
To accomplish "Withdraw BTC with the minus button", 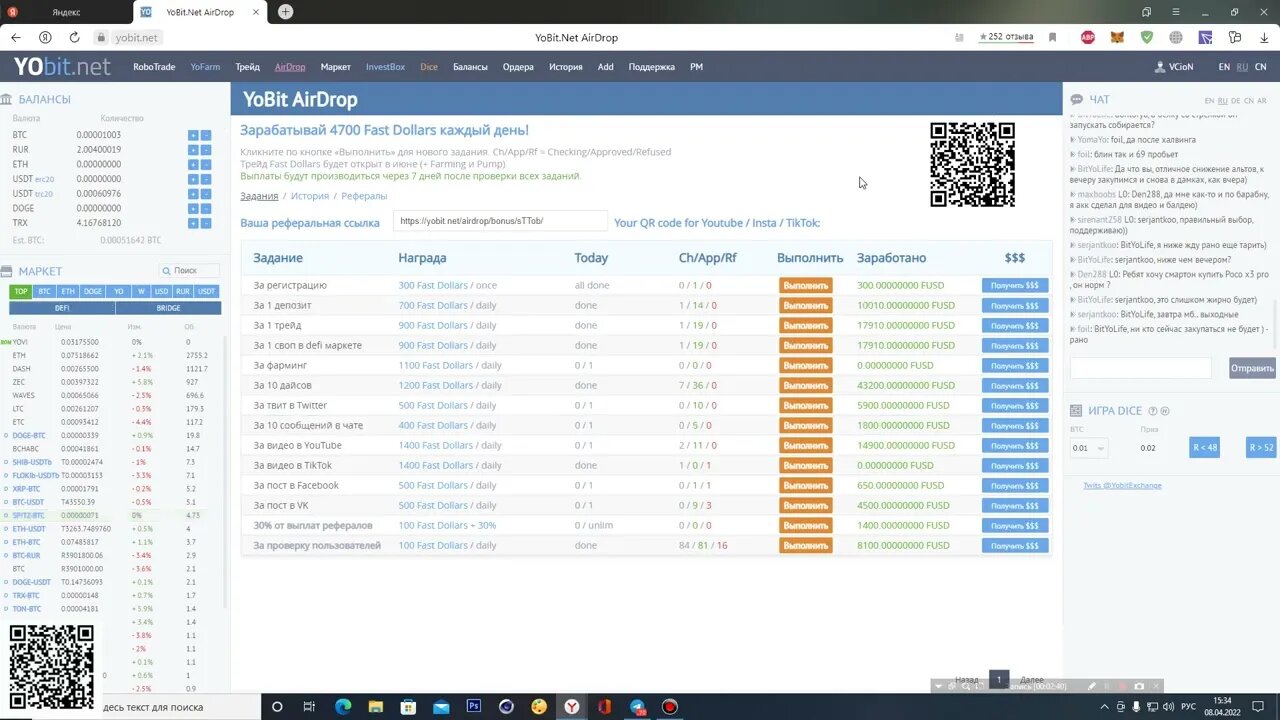I will click(206, 135).
